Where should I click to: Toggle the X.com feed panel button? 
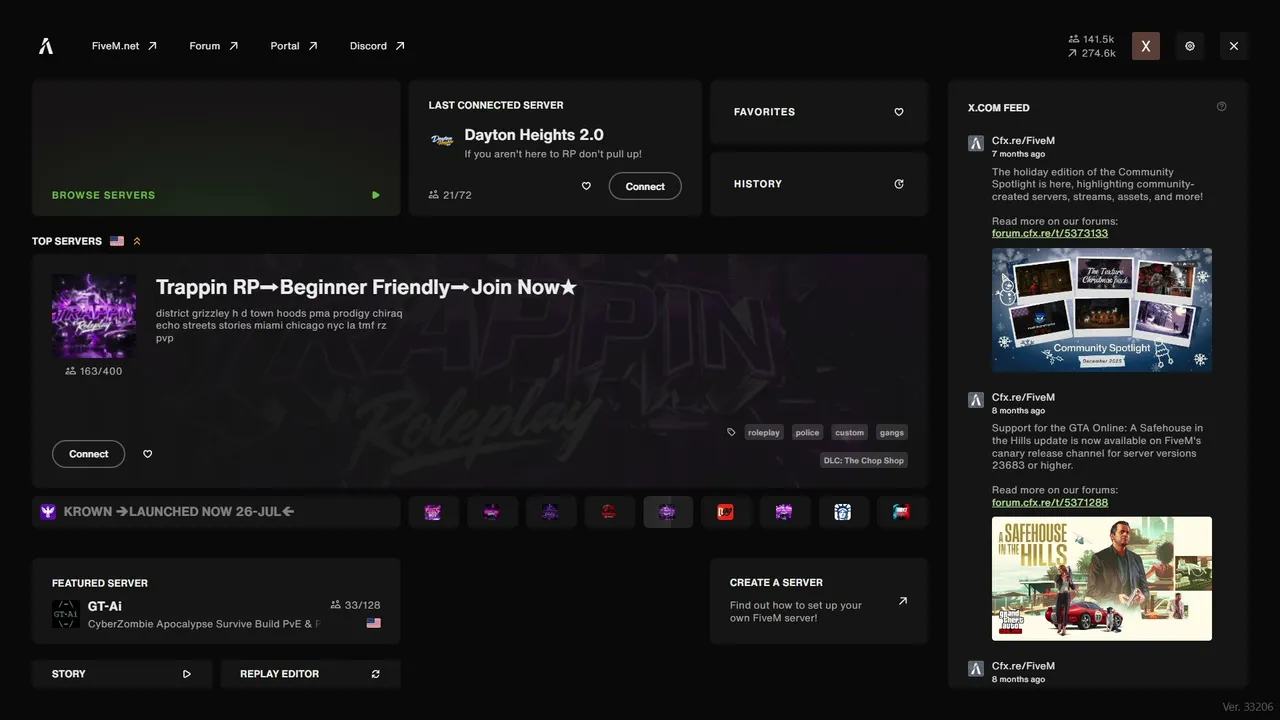1146,46
